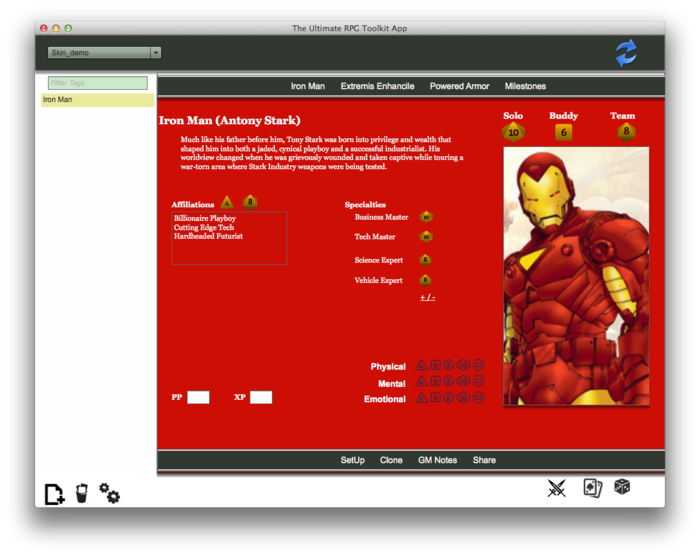Mark Mental stress d4
700x556 pixels.
(x=421, y=381)
